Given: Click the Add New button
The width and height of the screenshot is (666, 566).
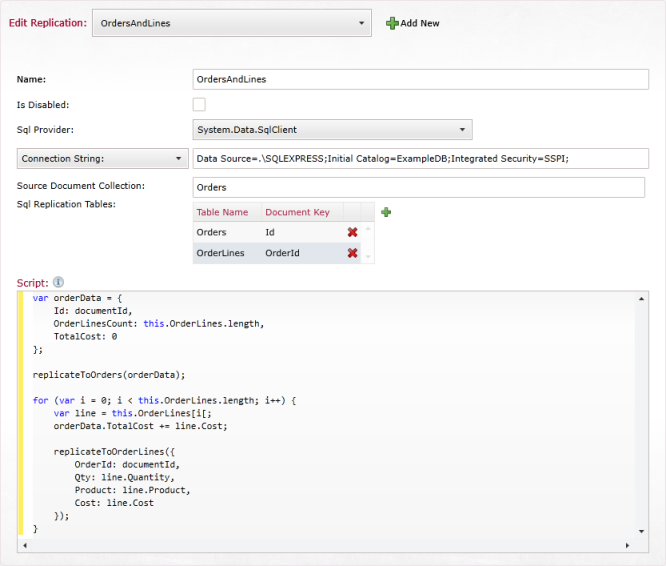Looking at the screenshot, I should 412,23.
